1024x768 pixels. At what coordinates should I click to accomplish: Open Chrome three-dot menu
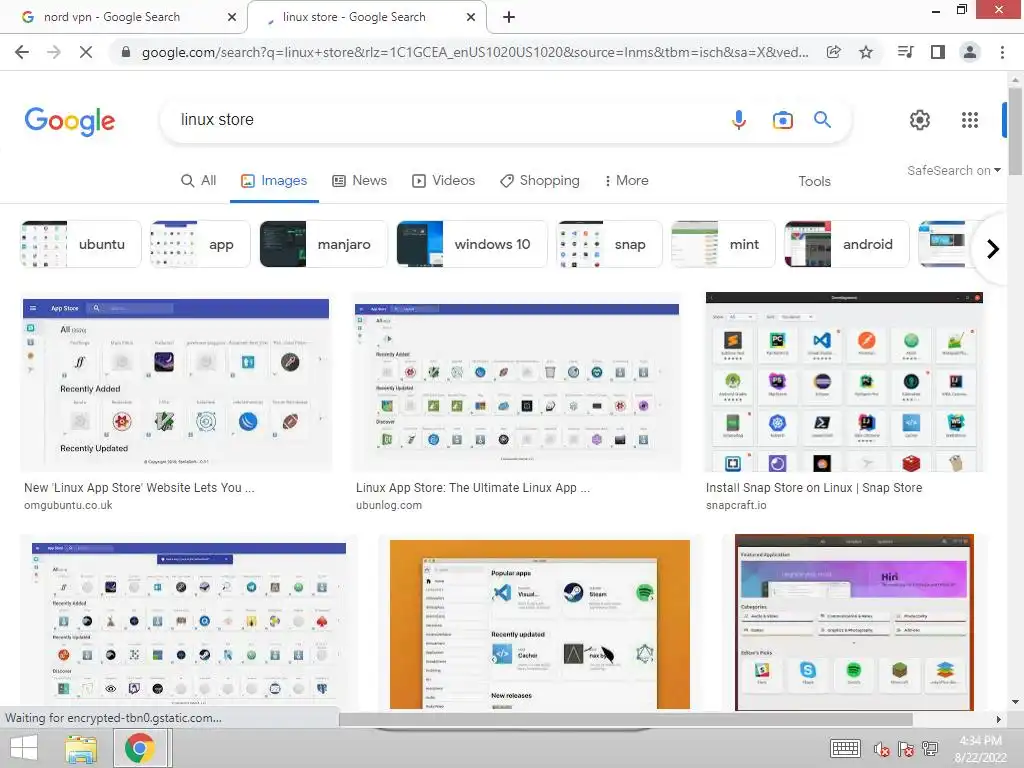[1002, 52]
